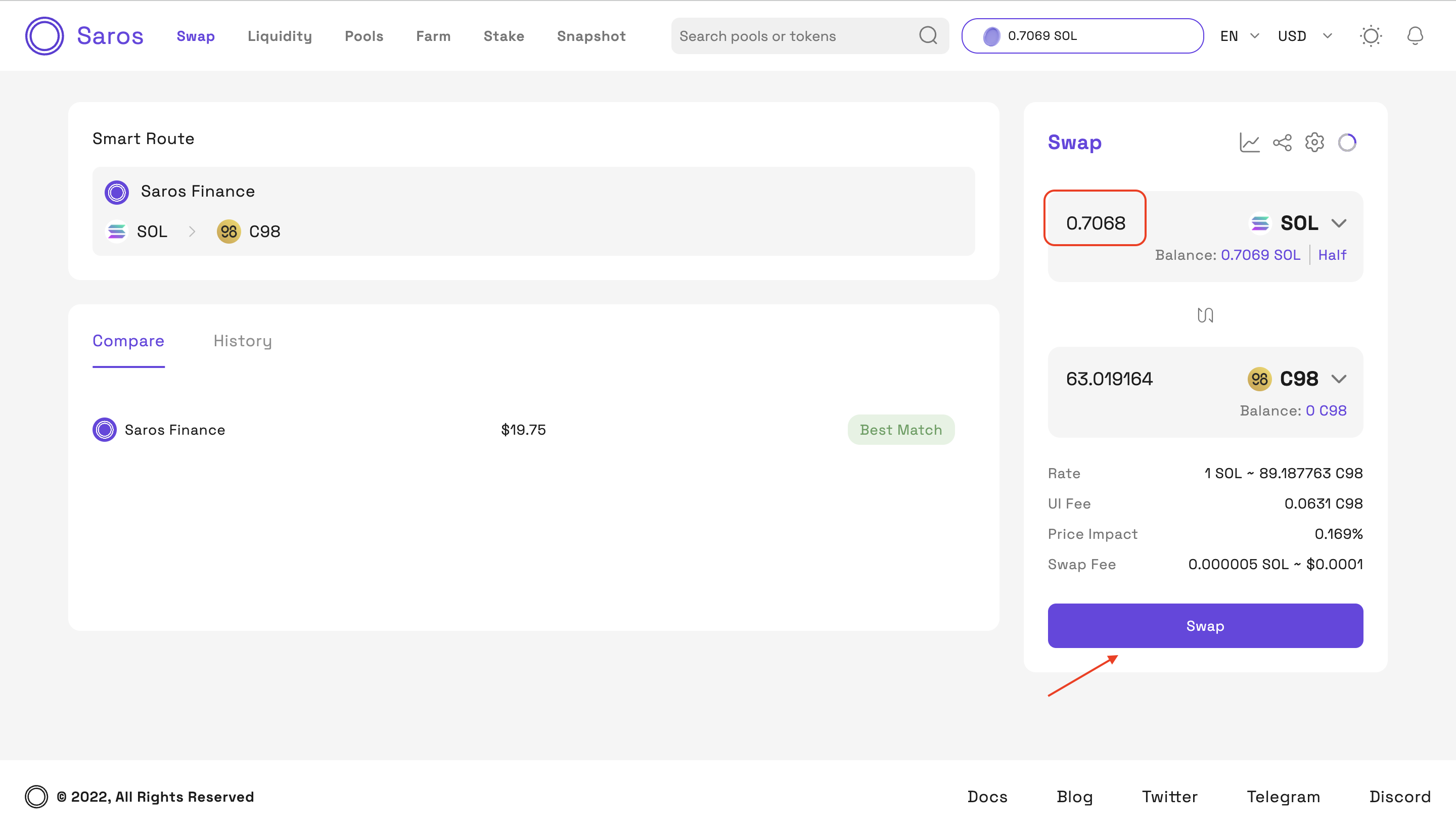Click the Search pools or tokens field

tap(793, 36)
